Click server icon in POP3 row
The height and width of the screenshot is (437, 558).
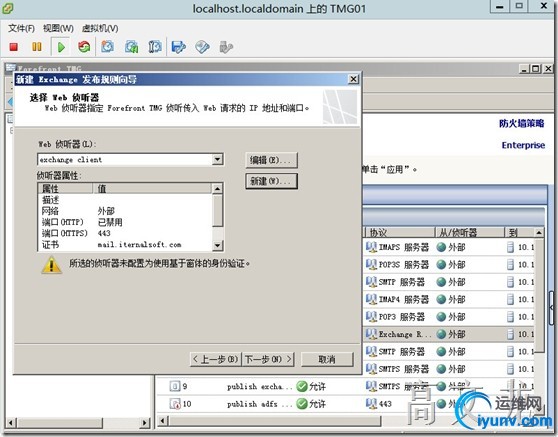(x=510, y=317)
